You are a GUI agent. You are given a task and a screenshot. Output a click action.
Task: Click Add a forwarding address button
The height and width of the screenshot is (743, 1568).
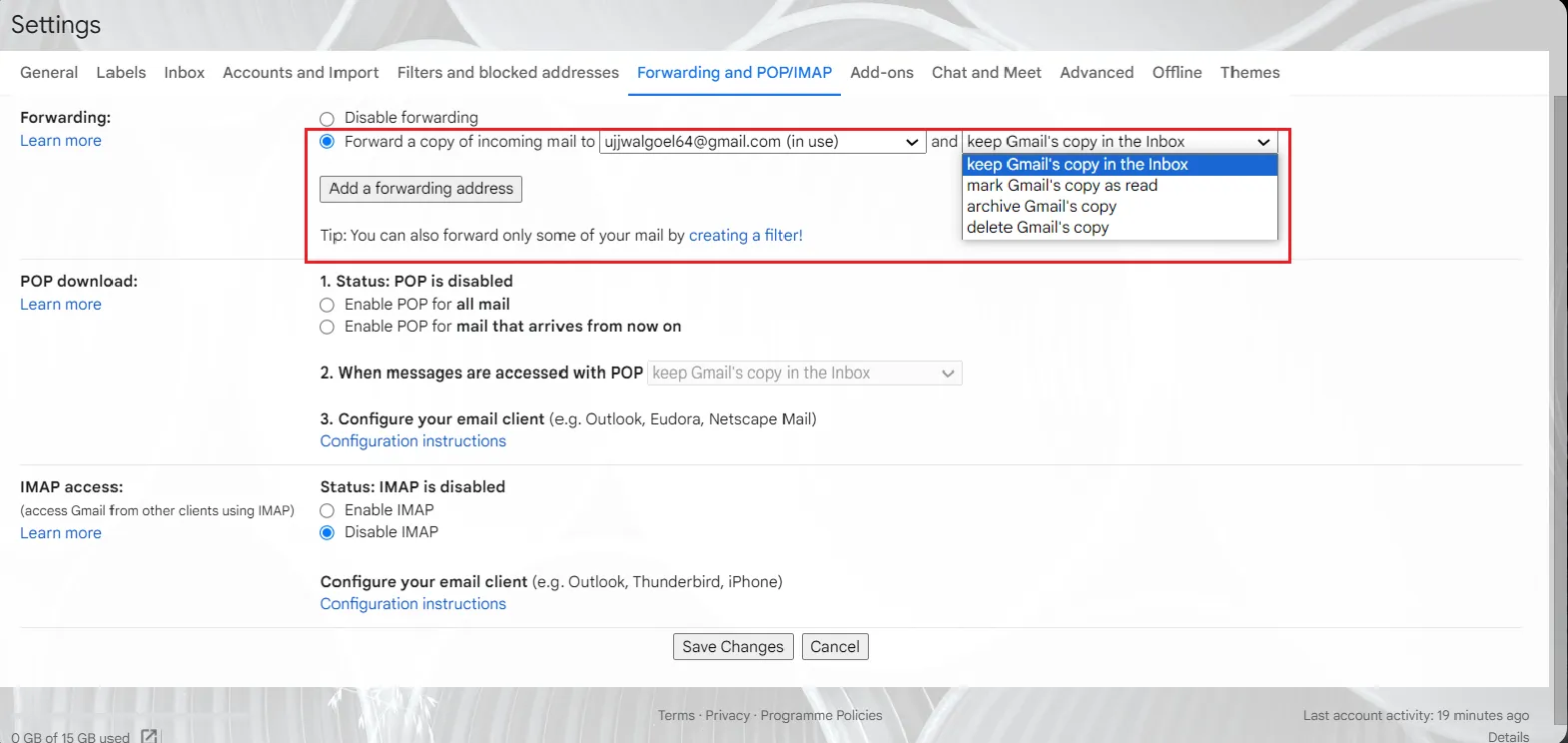click(x=420, y=189)
